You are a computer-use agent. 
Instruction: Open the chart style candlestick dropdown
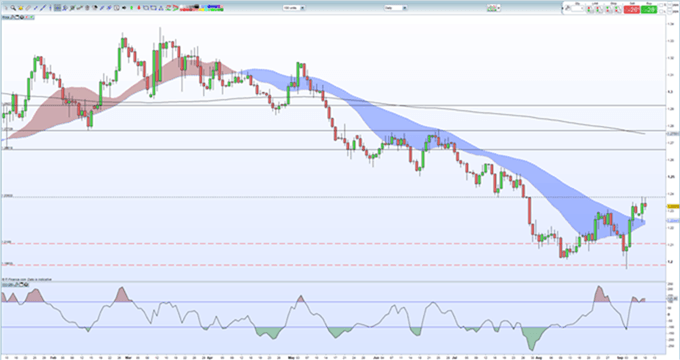(x=494, y=8)
